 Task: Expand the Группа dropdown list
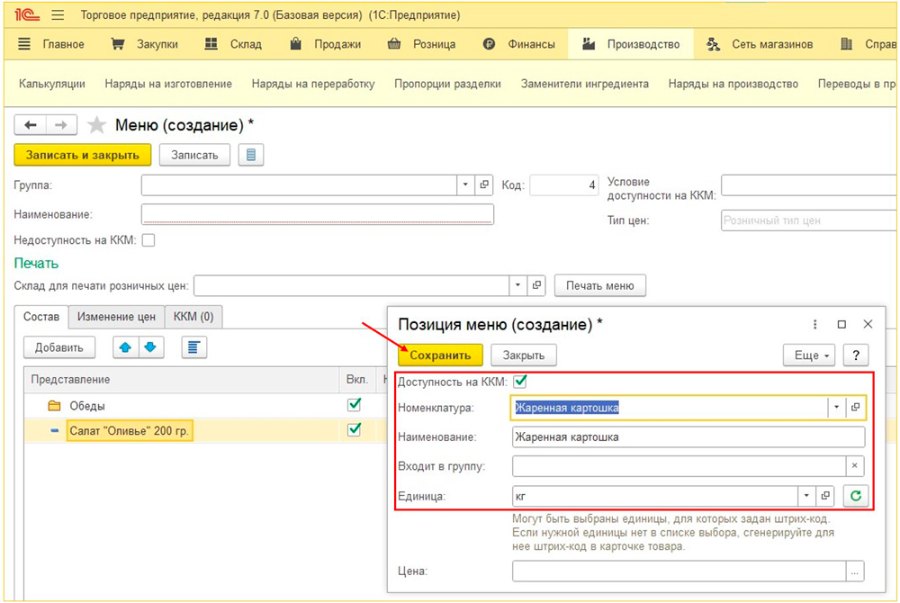[x=465, y=185]
